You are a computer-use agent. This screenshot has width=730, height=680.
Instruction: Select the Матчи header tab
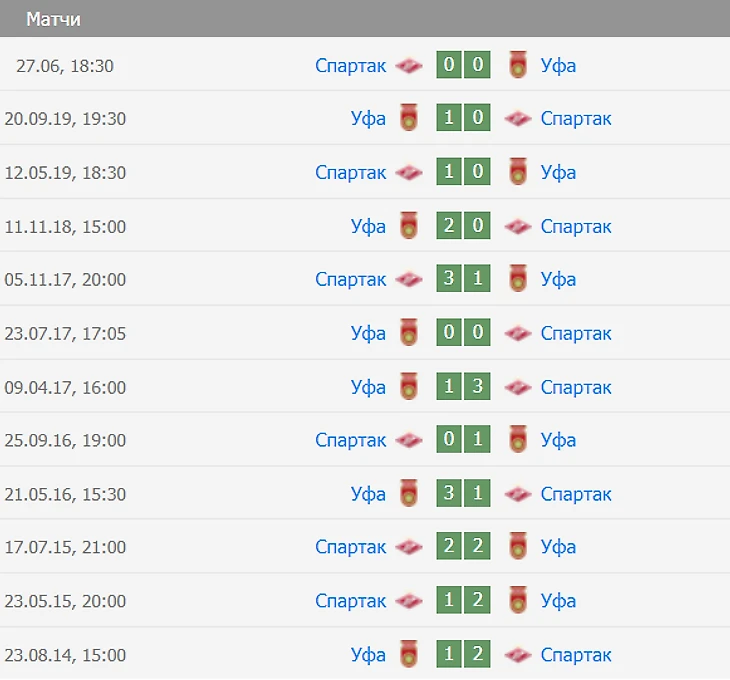[54, 19]
